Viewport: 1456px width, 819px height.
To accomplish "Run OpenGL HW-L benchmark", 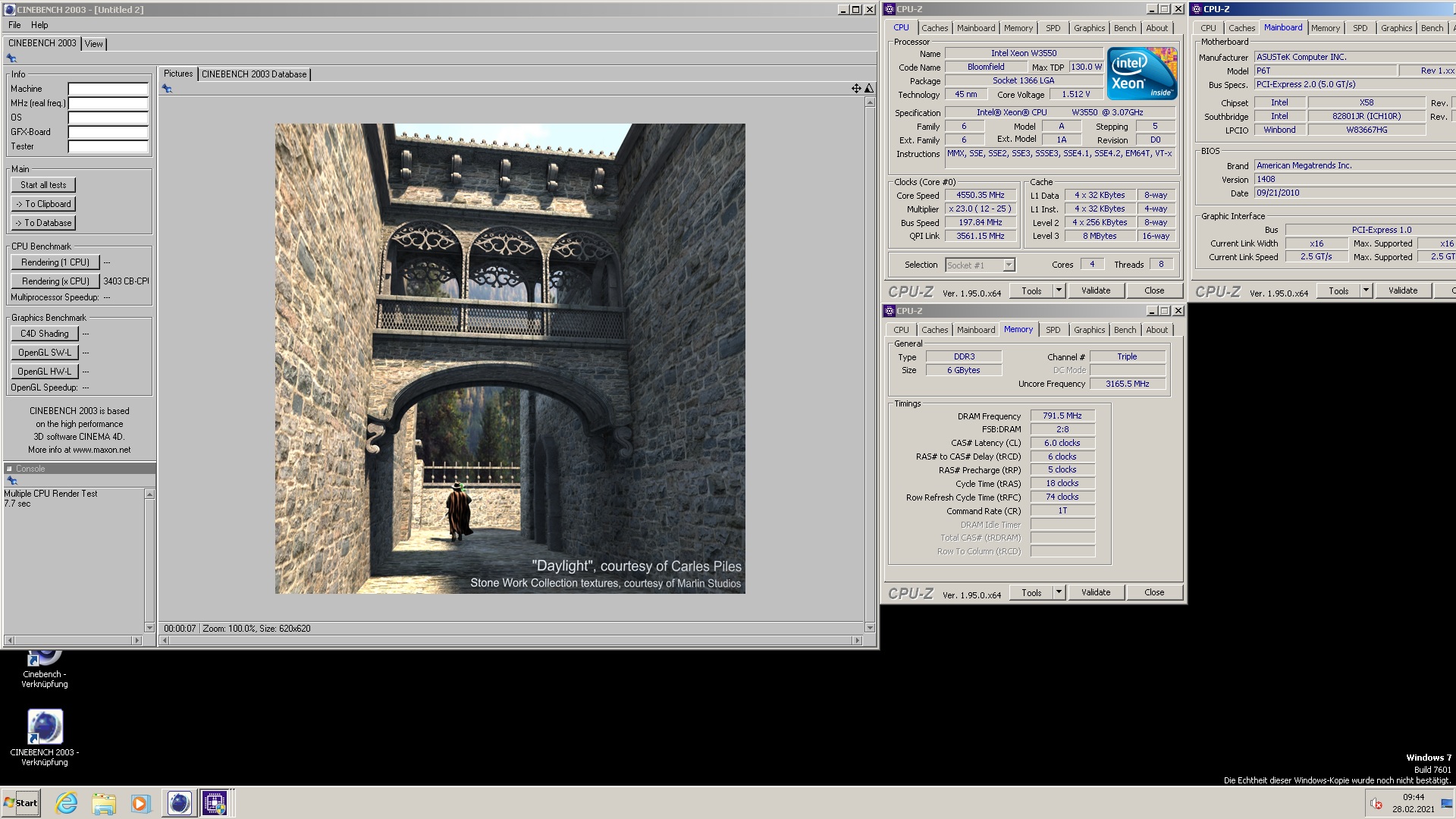I will (x=44, y=372).
